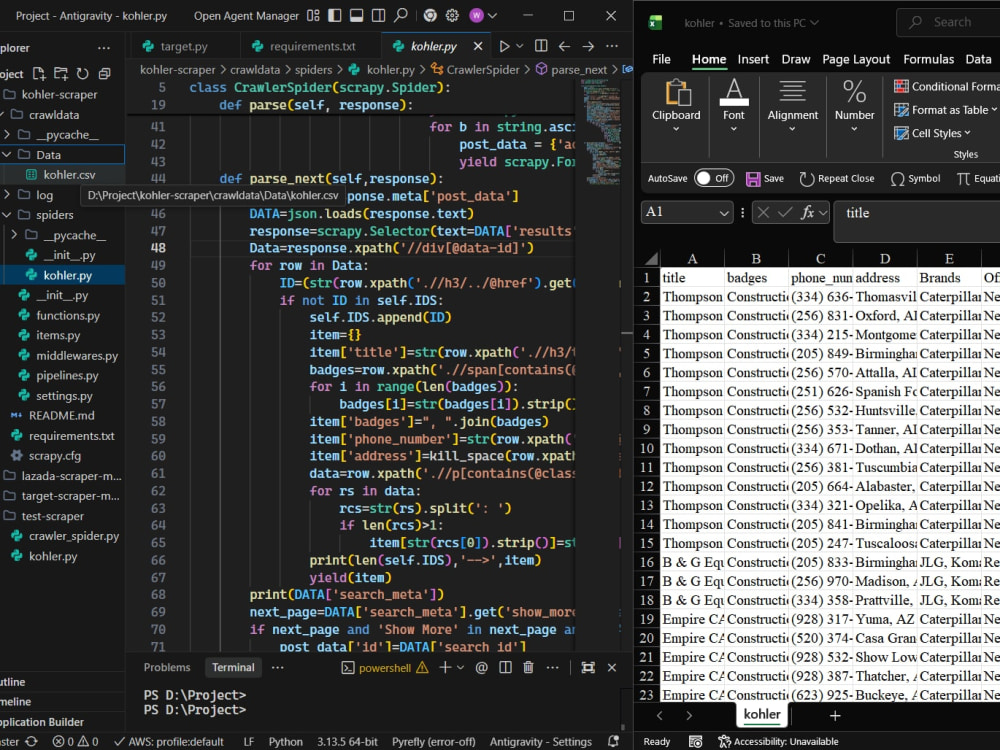The height and width of the screenshot is (750, 1000).
Task: Create new folder in Explorer
Action: 61,74
